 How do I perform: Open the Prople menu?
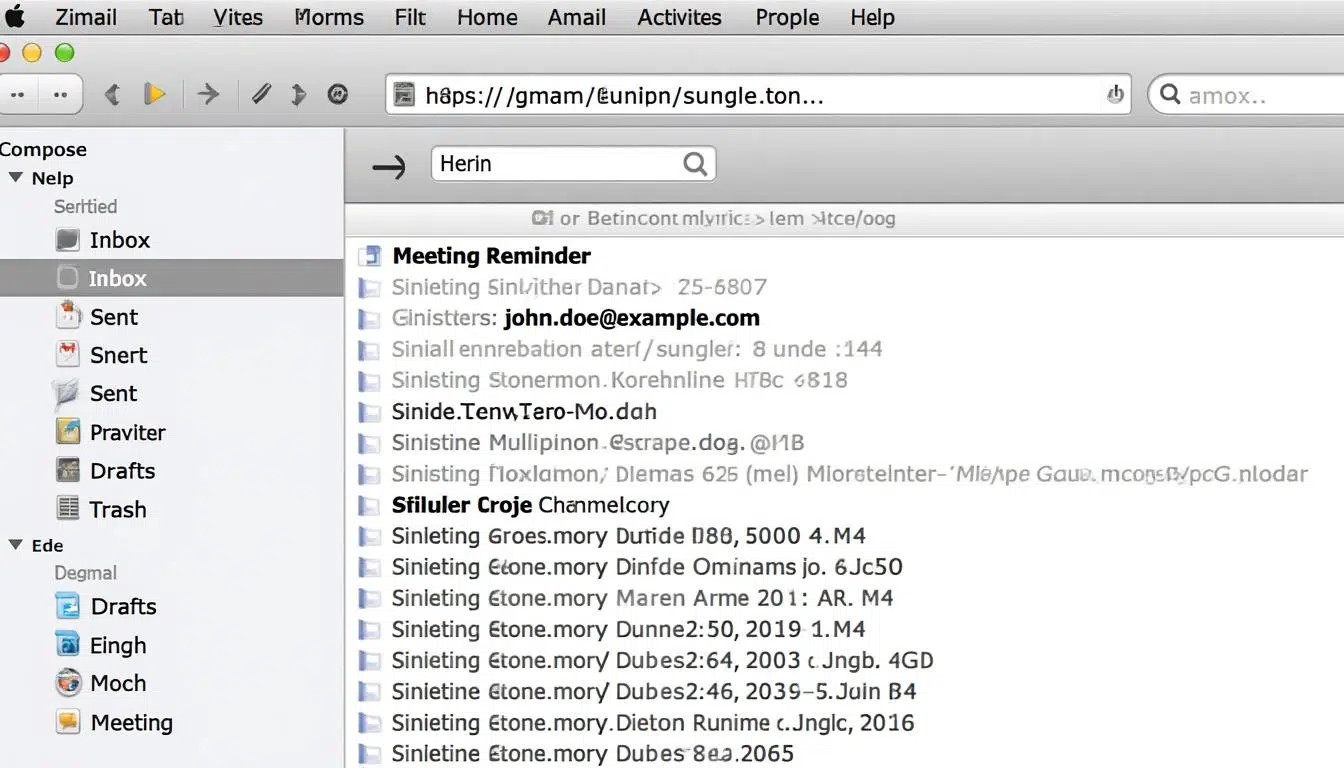787,17
